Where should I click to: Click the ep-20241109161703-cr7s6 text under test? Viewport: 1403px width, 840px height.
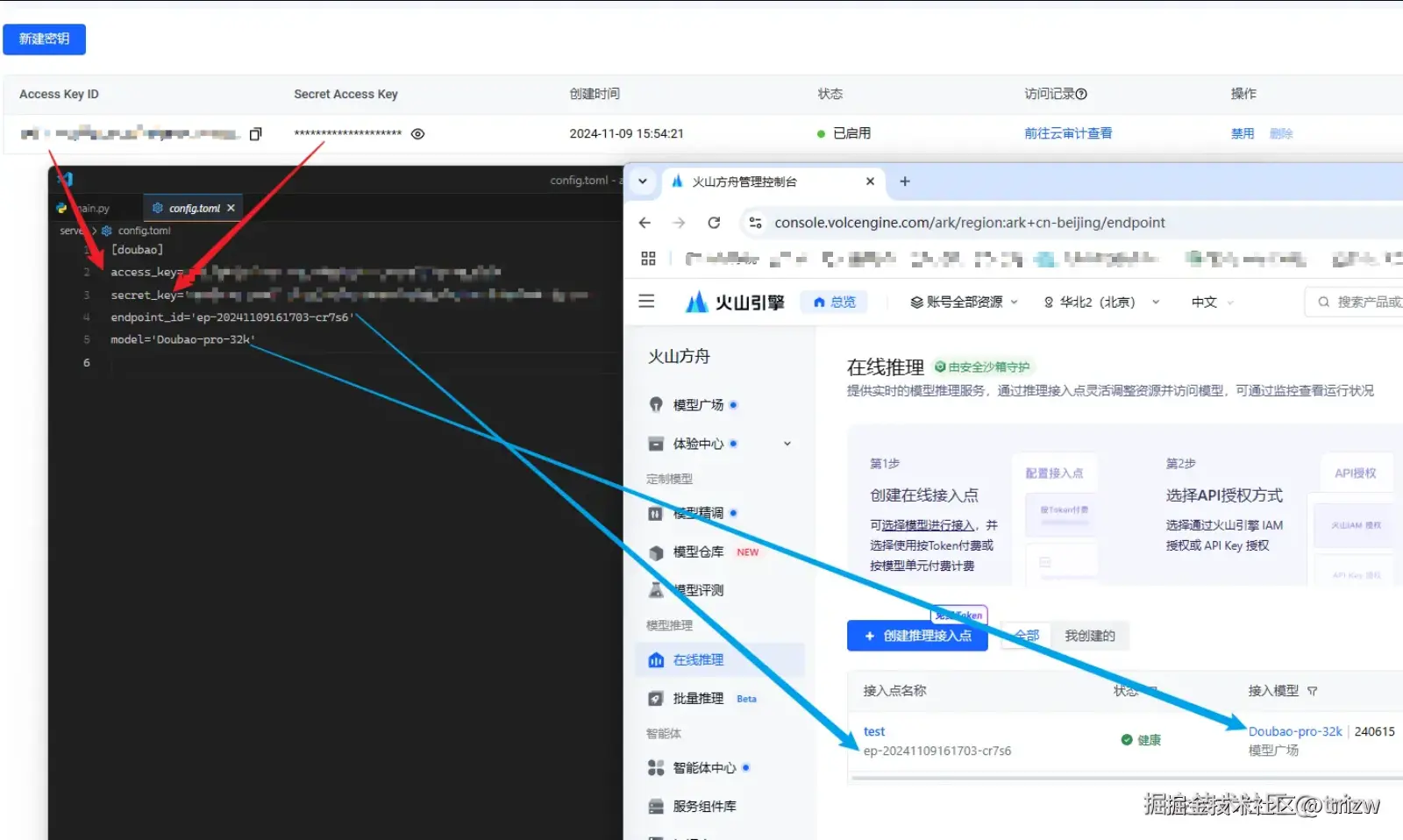(937, 751)
